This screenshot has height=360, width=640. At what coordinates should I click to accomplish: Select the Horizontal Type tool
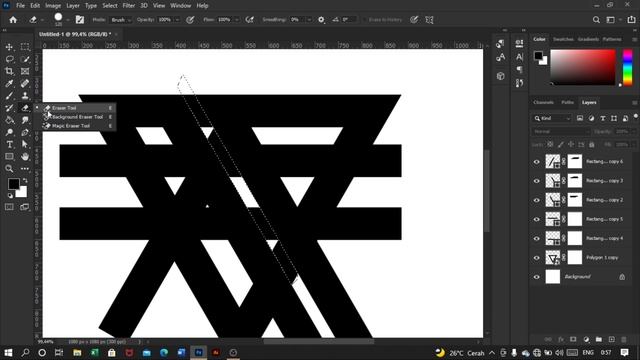pos(9,144)
